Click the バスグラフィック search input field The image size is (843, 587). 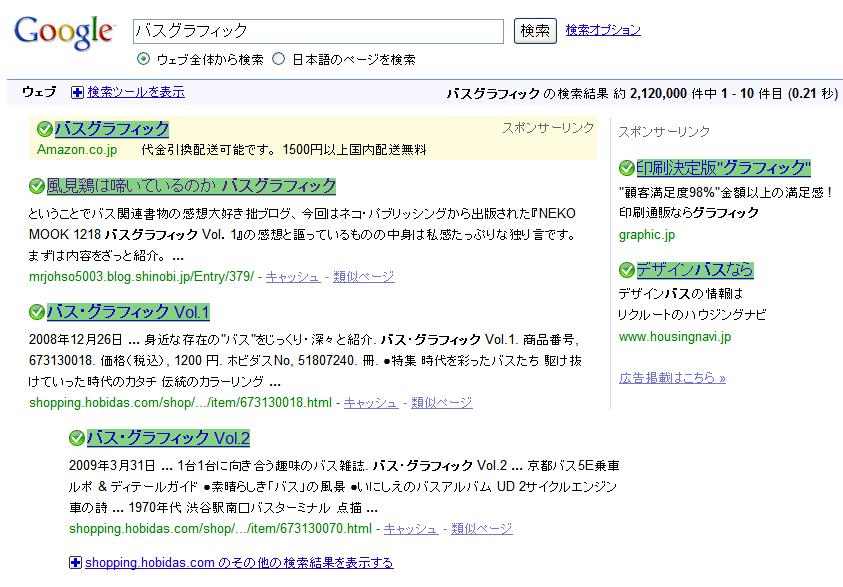click(x=318, y=31)
